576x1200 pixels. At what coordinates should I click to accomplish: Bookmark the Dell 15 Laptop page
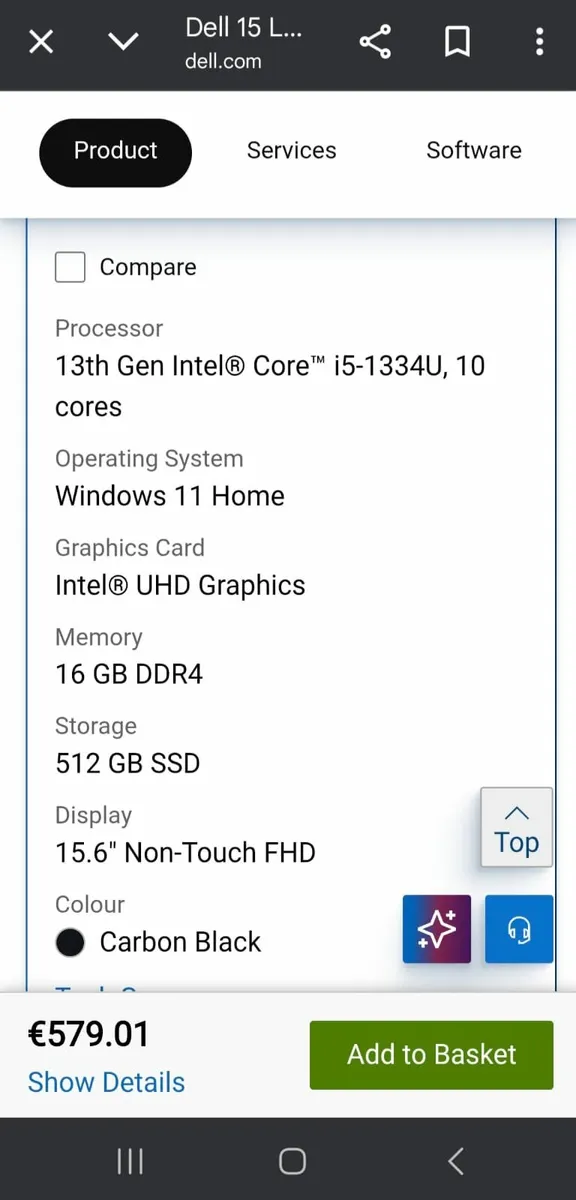pyautogui.click(x=456, y=42)
